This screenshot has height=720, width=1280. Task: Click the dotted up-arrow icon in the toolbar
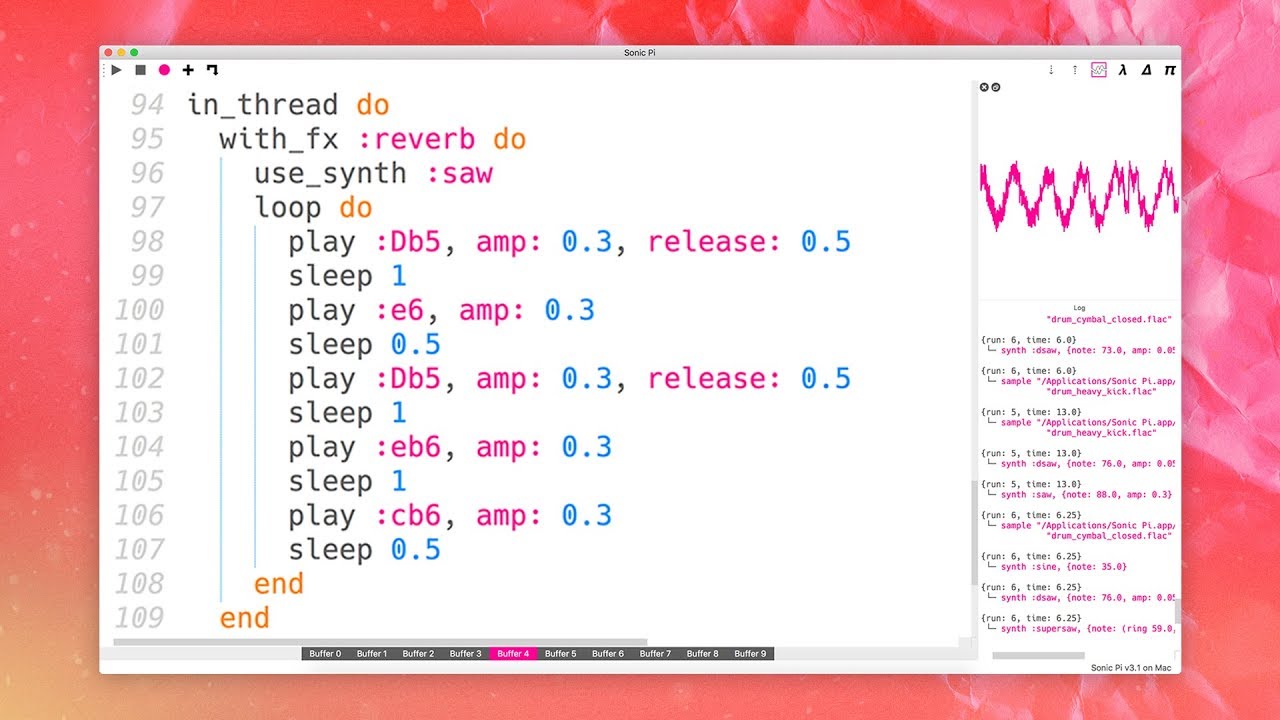pyautogui.click(x=1075, y=70)
